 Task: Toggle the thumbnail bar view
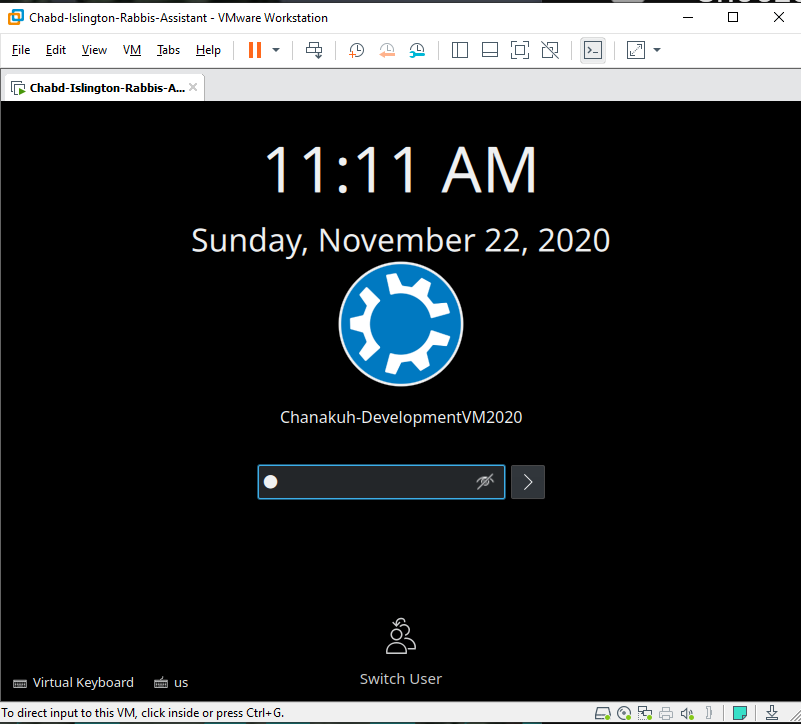490,50
